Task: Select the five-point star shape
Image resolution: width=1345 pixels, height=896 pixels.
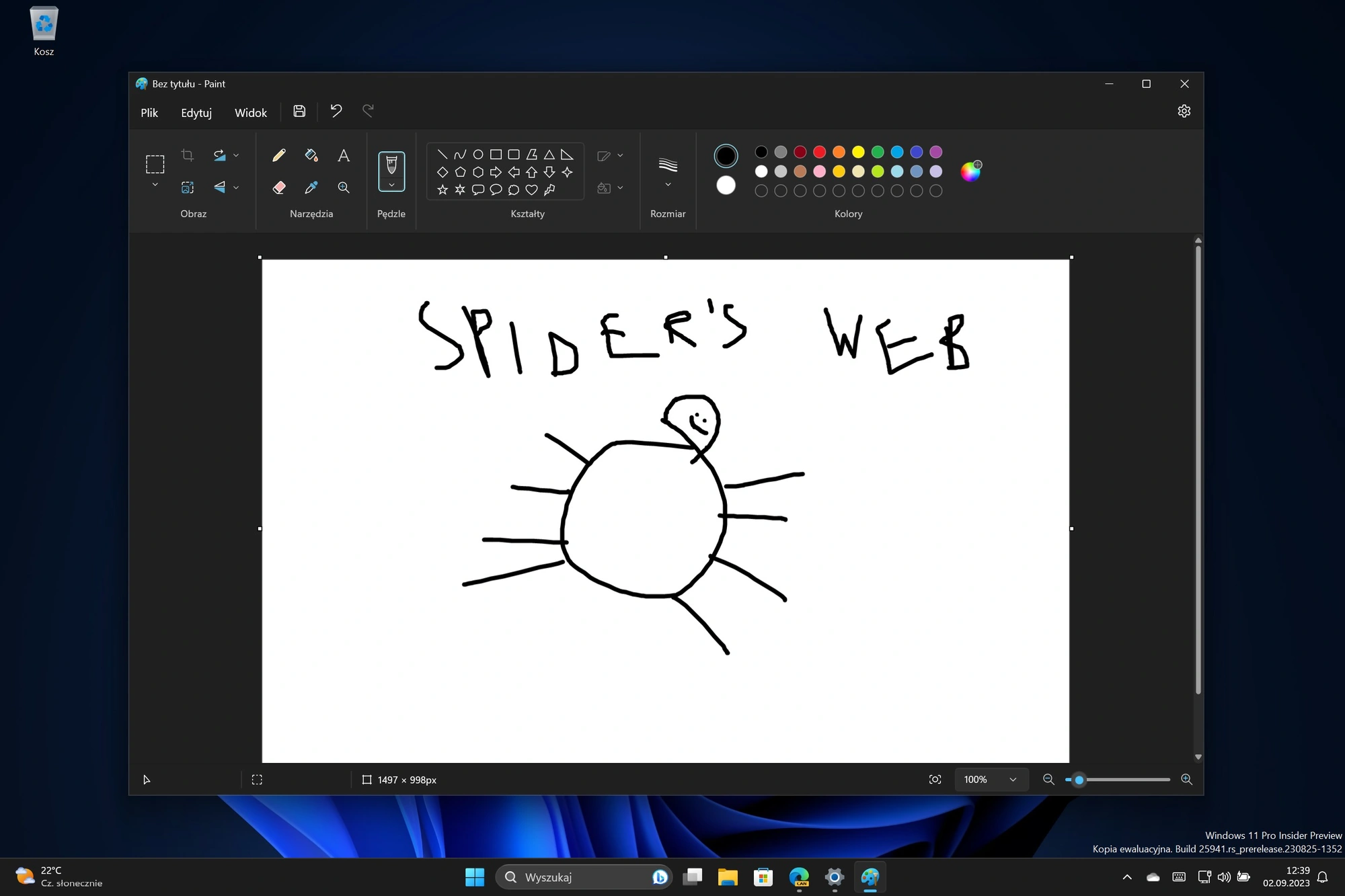Action: click(x=443, y=190)
